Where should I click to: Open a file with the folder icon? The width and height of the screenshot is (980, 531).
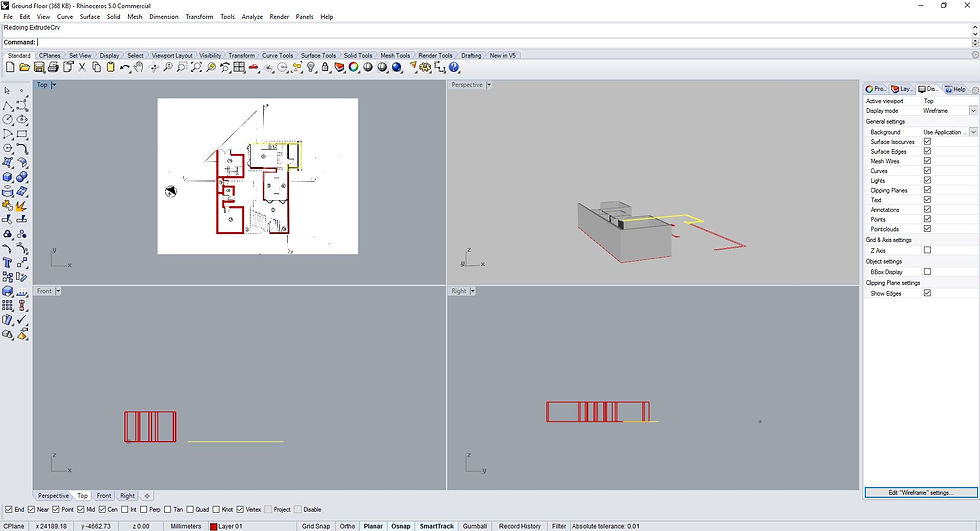coord(24,67)
